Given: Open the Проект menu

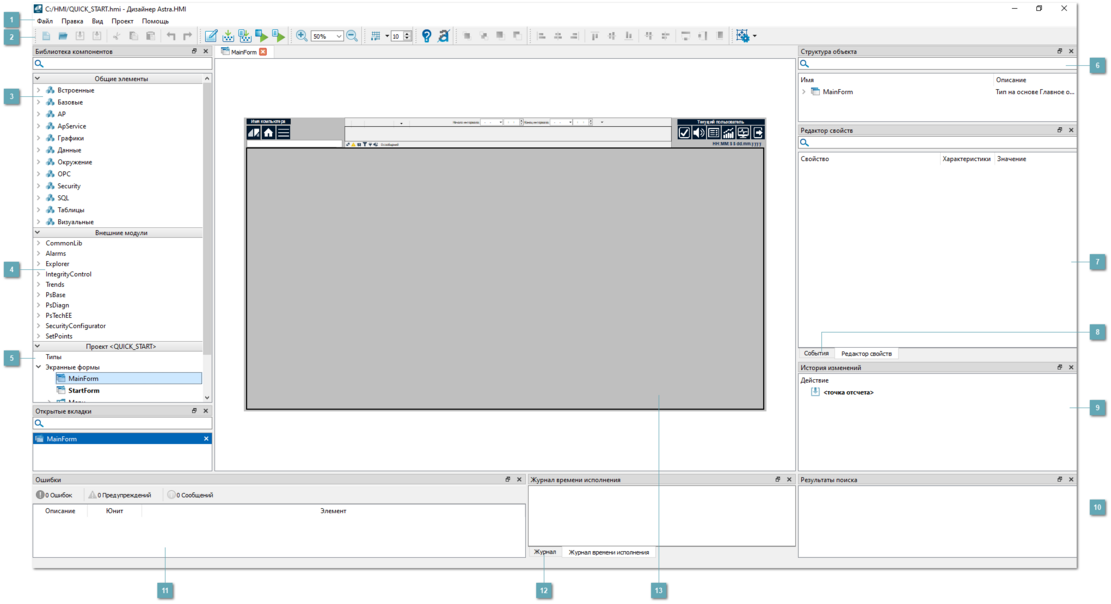Looking at the screenshot, I should coord(122,21).
